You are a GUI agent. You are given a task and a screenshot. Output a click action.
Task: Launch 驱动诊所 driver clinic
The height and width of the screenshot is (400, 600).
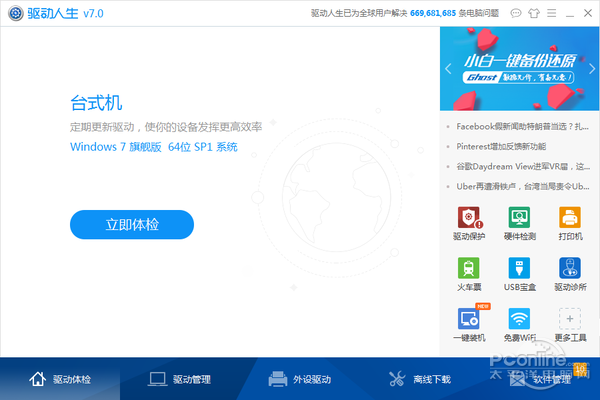[570, 274]
